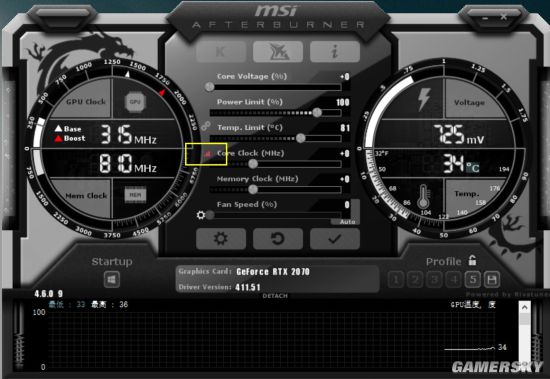
Task: Open settings via the gear button
Action: tap(221, 239)
